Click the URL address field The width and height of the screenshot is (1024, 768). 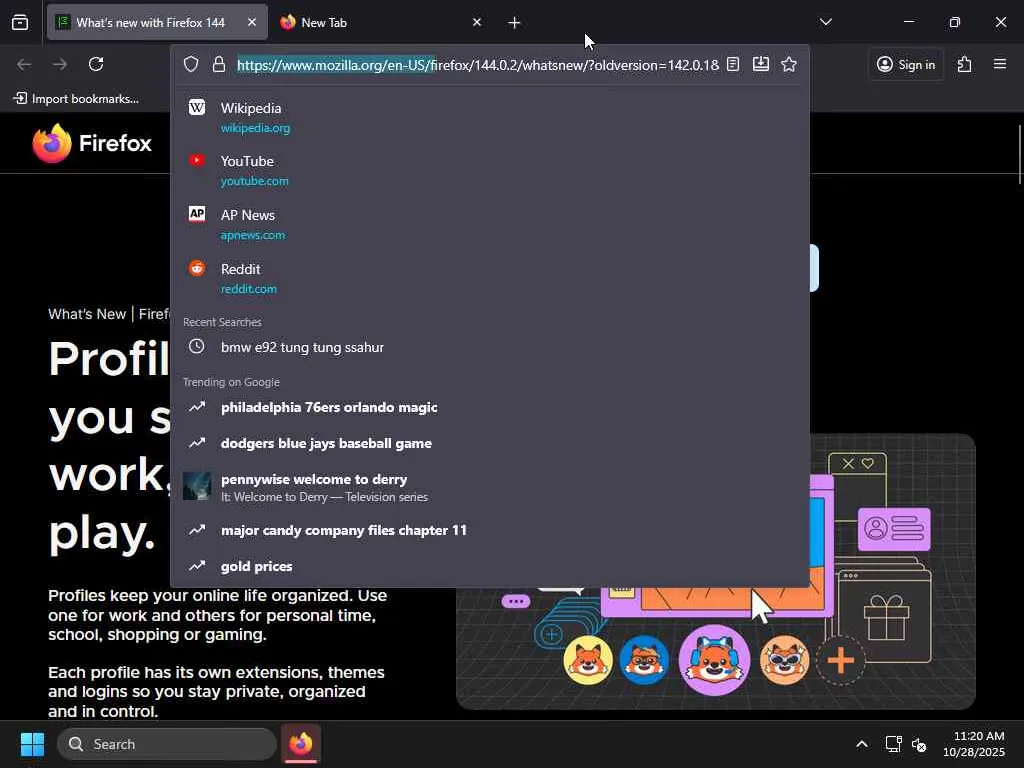[x=477, y=65]
